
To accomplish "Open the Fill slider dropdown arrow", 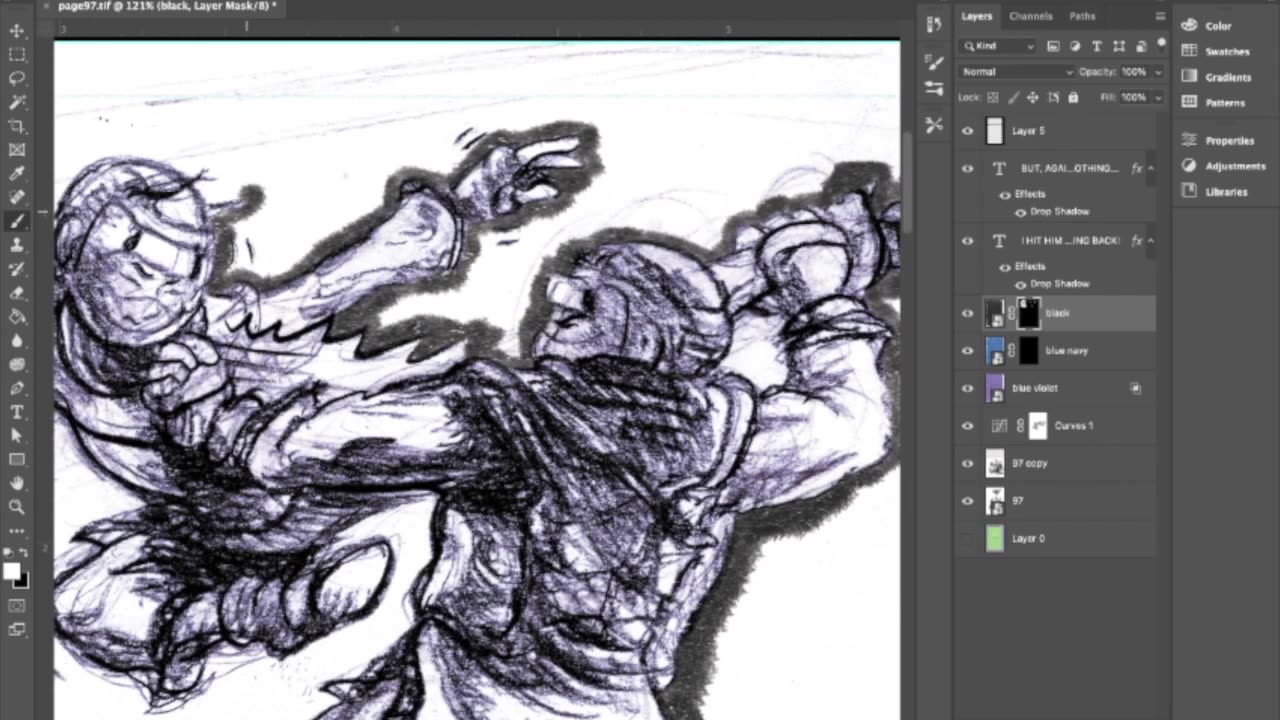I will click(x=1158, y=98).
